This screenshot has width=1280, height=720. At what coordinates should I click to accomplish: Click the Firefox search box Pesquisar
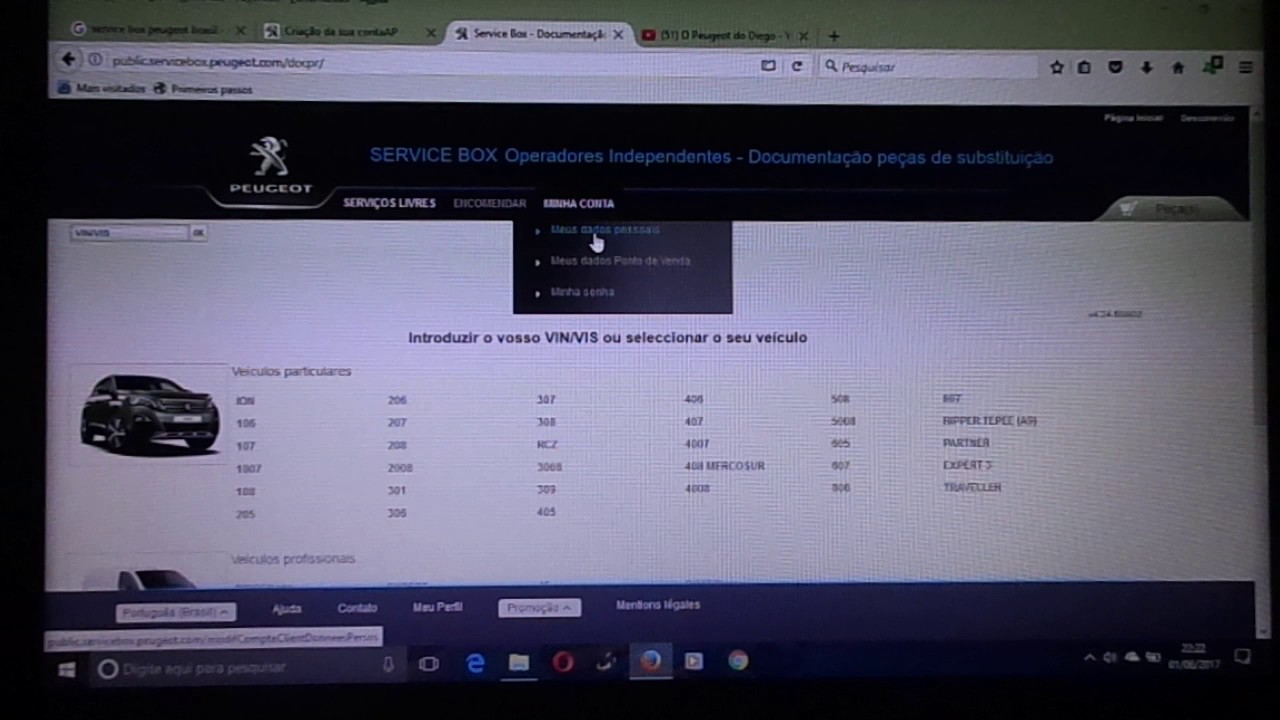tap(927, 67)
